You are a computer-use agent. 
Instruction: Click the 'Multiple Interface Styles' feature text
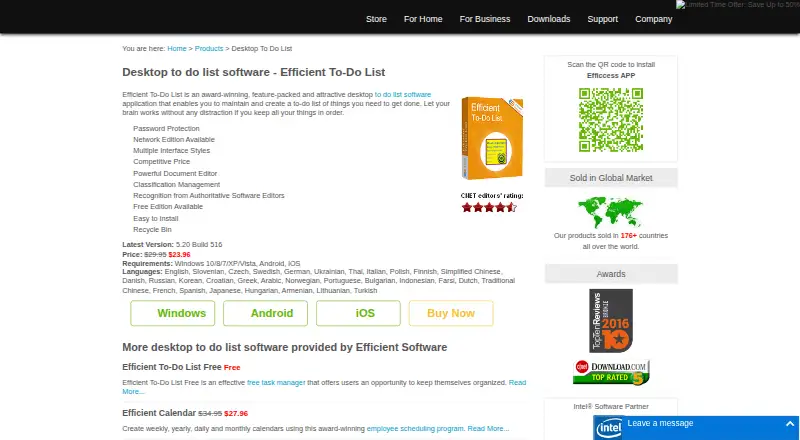pos(171,151)
